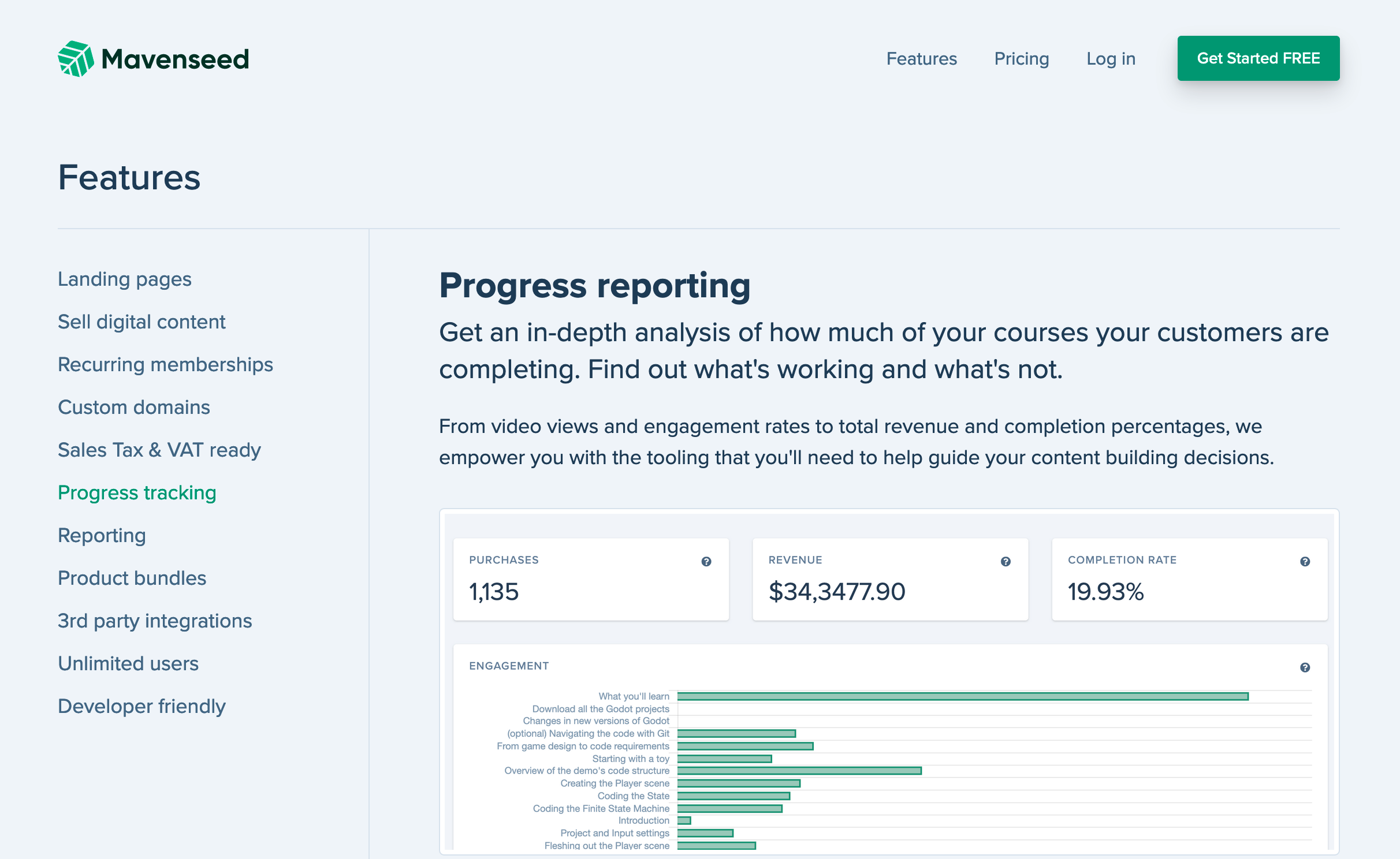
Task: Select Custom domains from the feature list
Action: [133, 407]
